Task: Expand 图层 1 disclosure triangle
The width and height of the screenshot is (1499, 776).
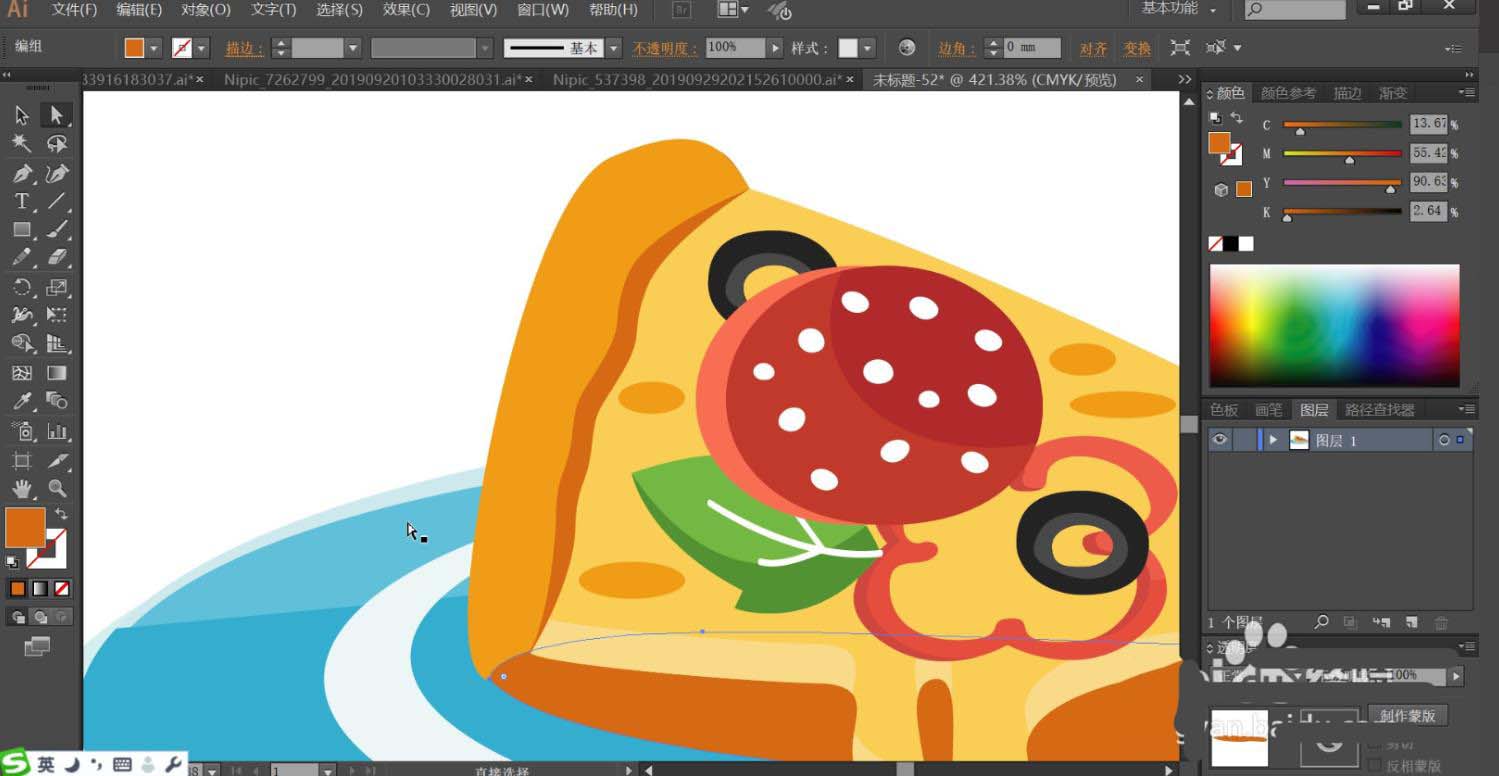Action: pyautogui.click(x=1273, y=440)
